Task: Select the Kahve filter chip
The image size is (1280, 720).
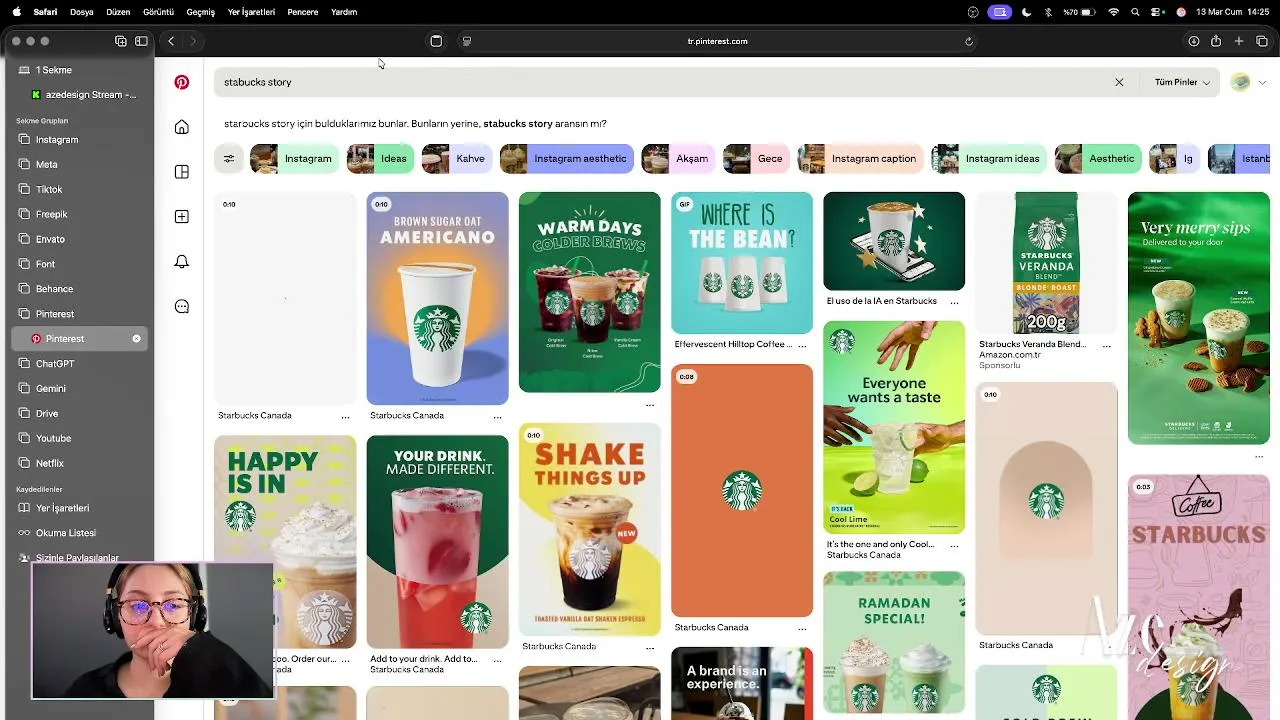Action: pos(457,159)
